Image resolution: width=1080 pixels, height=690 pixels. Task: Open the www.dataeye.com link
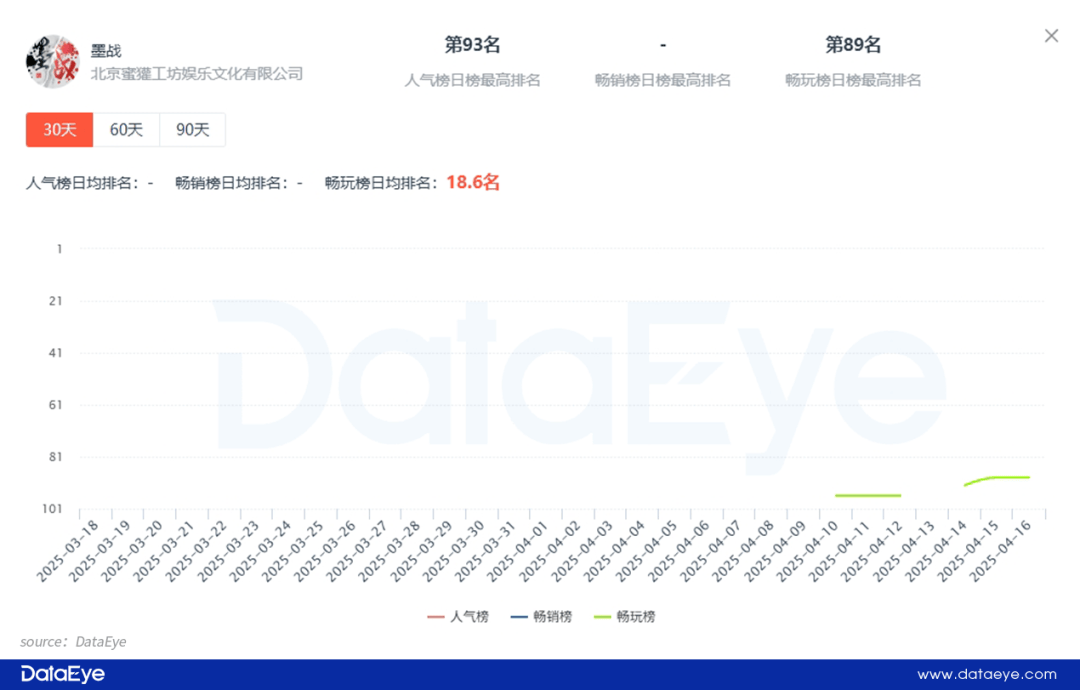click(x=987, y=674)
